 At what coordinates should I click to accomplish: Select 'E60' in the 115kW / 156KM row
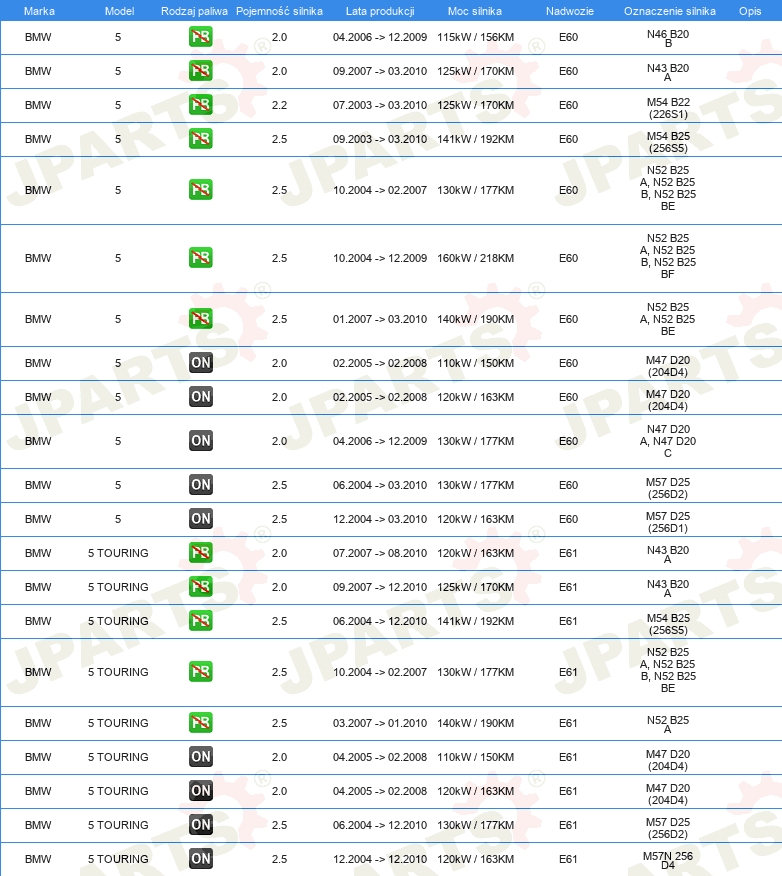point(568,37)
